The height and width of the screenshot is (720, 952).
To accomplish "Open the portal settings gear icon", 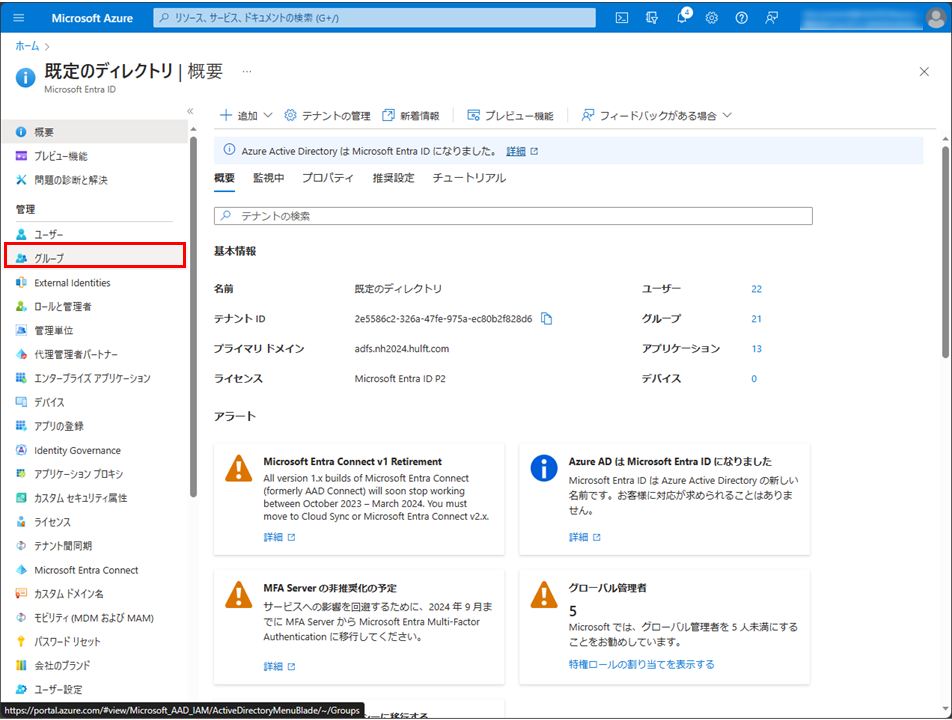I will click(711, 18).
